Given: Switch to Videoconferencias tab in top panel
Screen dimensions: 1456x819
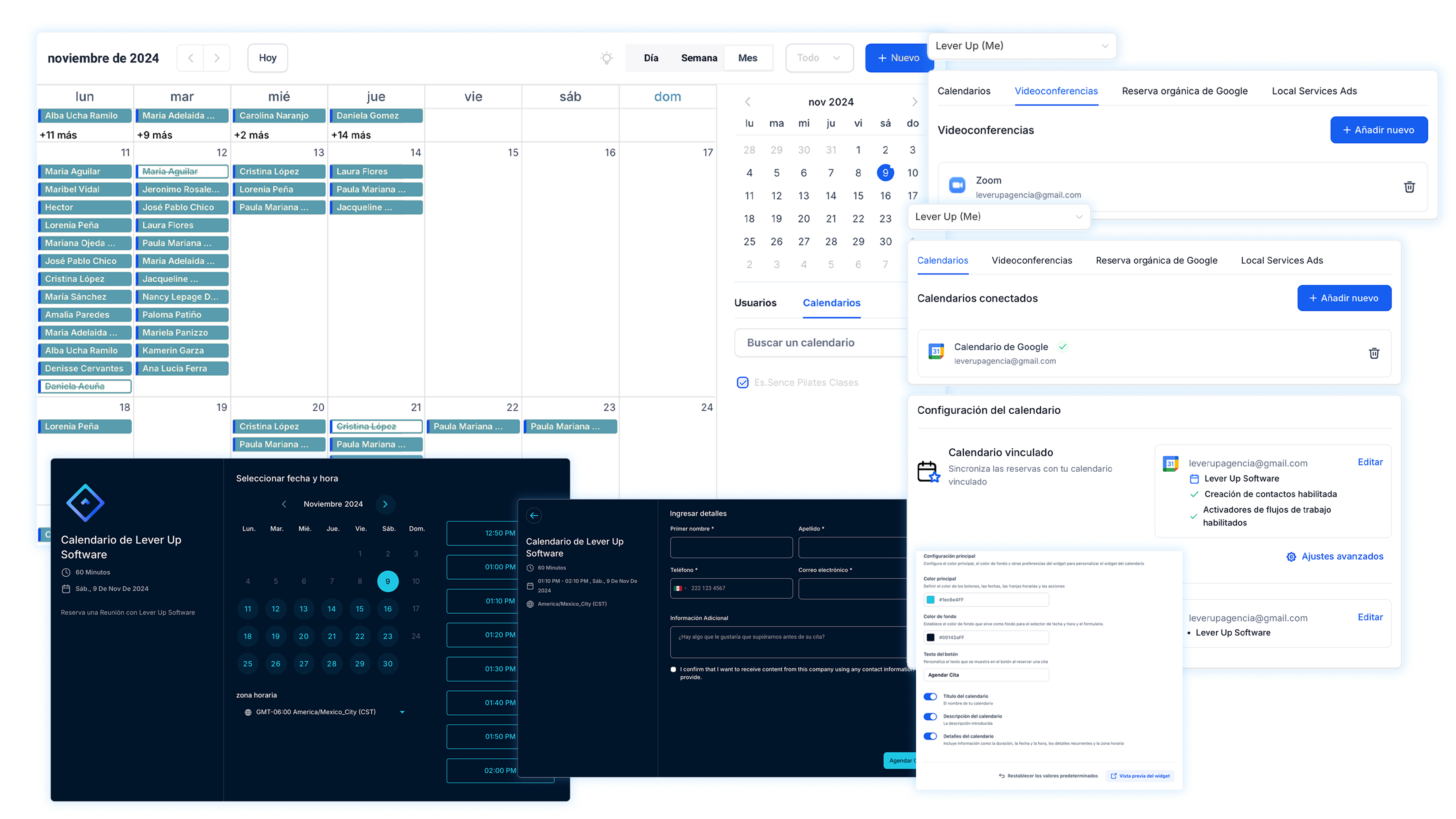Looking at the screenshot, I should click(x=1056, y=91).
